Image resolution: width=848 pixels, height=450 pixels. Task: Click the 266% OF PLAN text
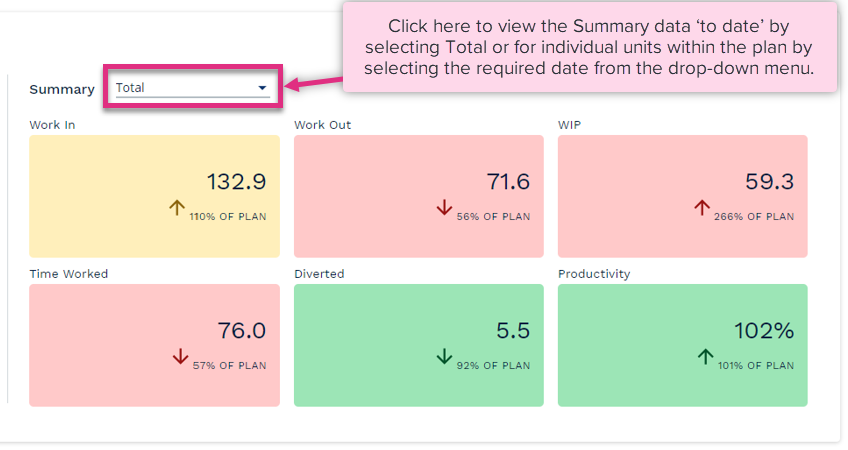754,216
